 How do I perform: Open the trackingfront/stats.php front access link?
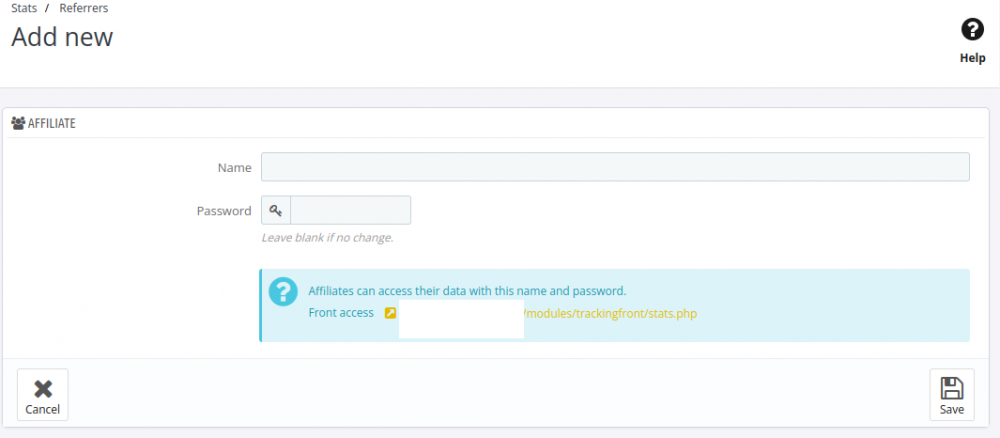point(610,314)
